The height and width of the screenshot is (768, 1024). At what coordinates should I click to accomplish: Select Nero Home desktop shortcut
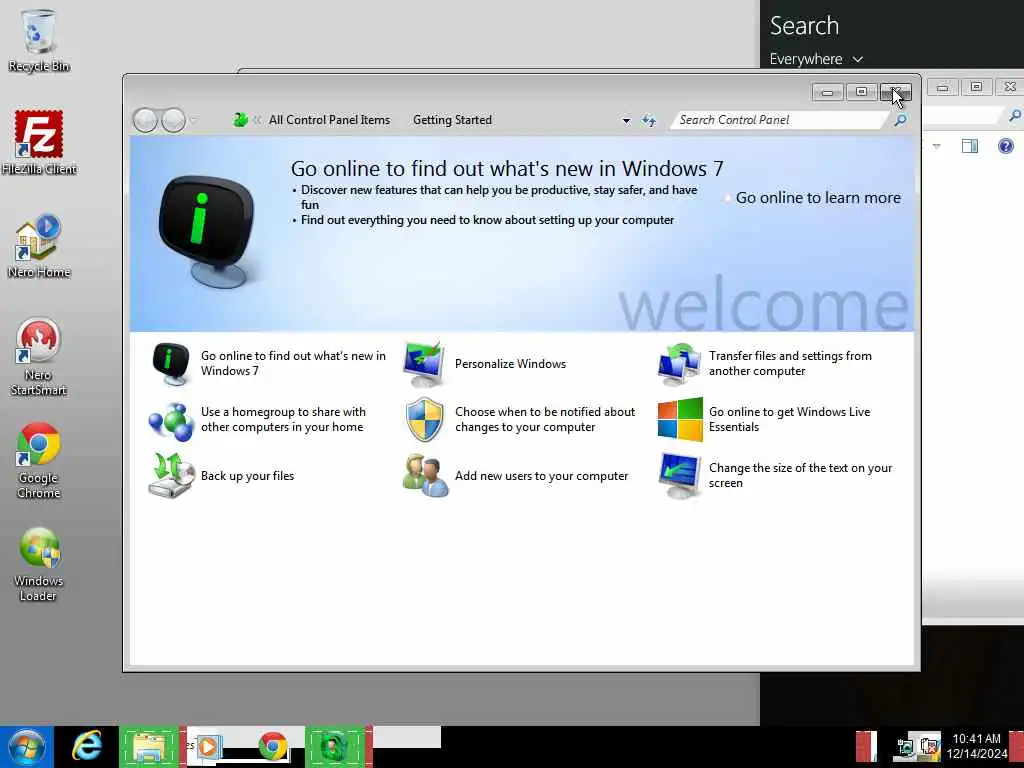click(x=39, y=246)
